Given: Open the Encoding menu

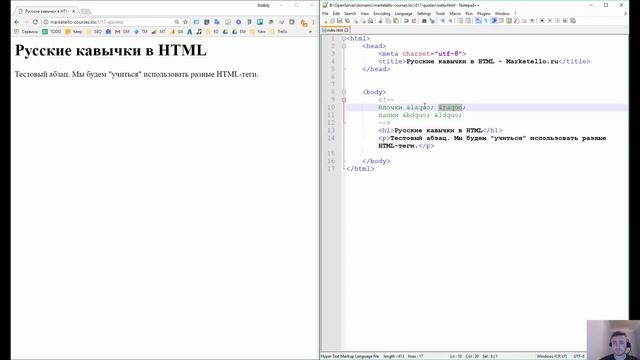Looking at the screenshot, I should tap(382, 13).
